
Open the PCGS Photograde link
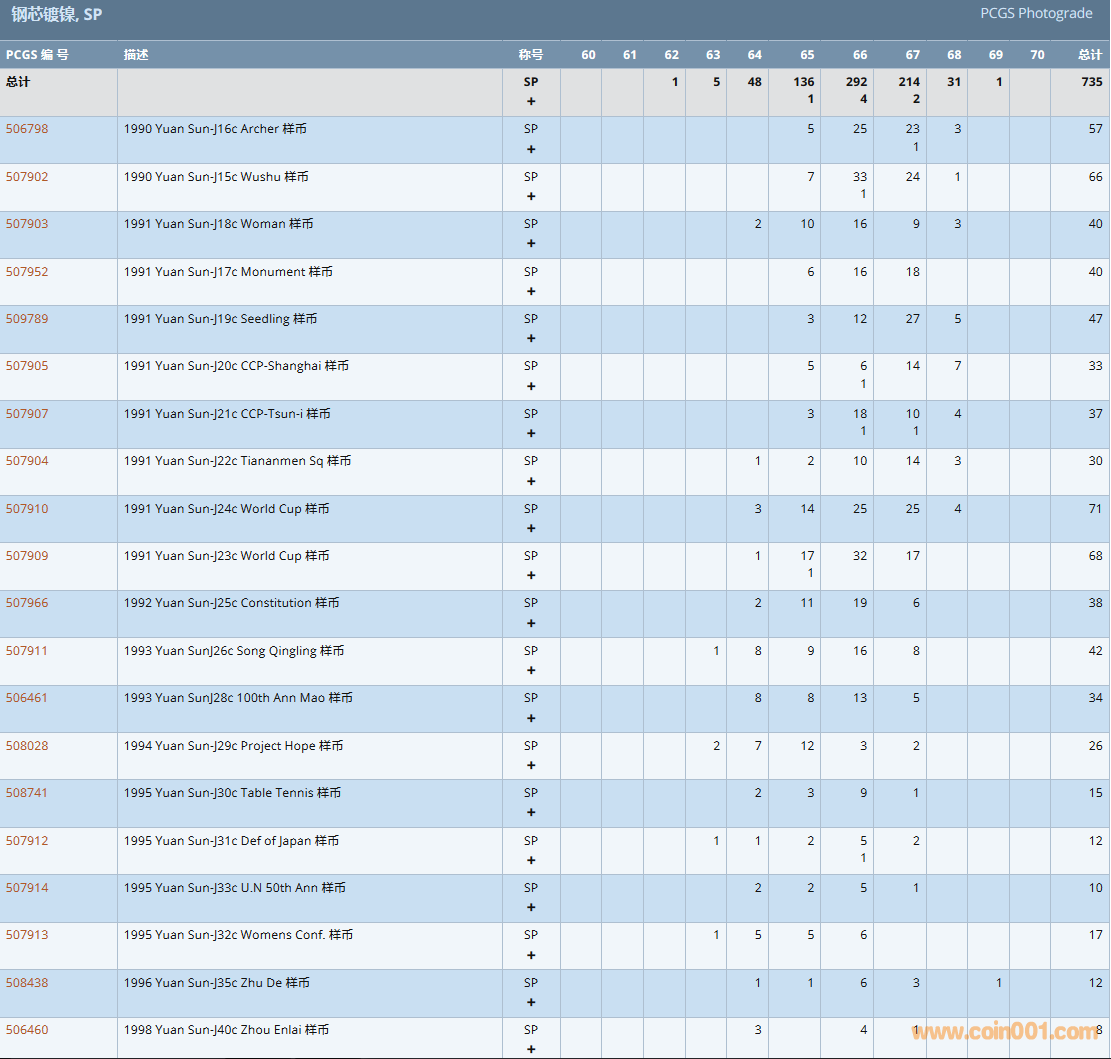pyautogui.click(x=1035, y=13)
